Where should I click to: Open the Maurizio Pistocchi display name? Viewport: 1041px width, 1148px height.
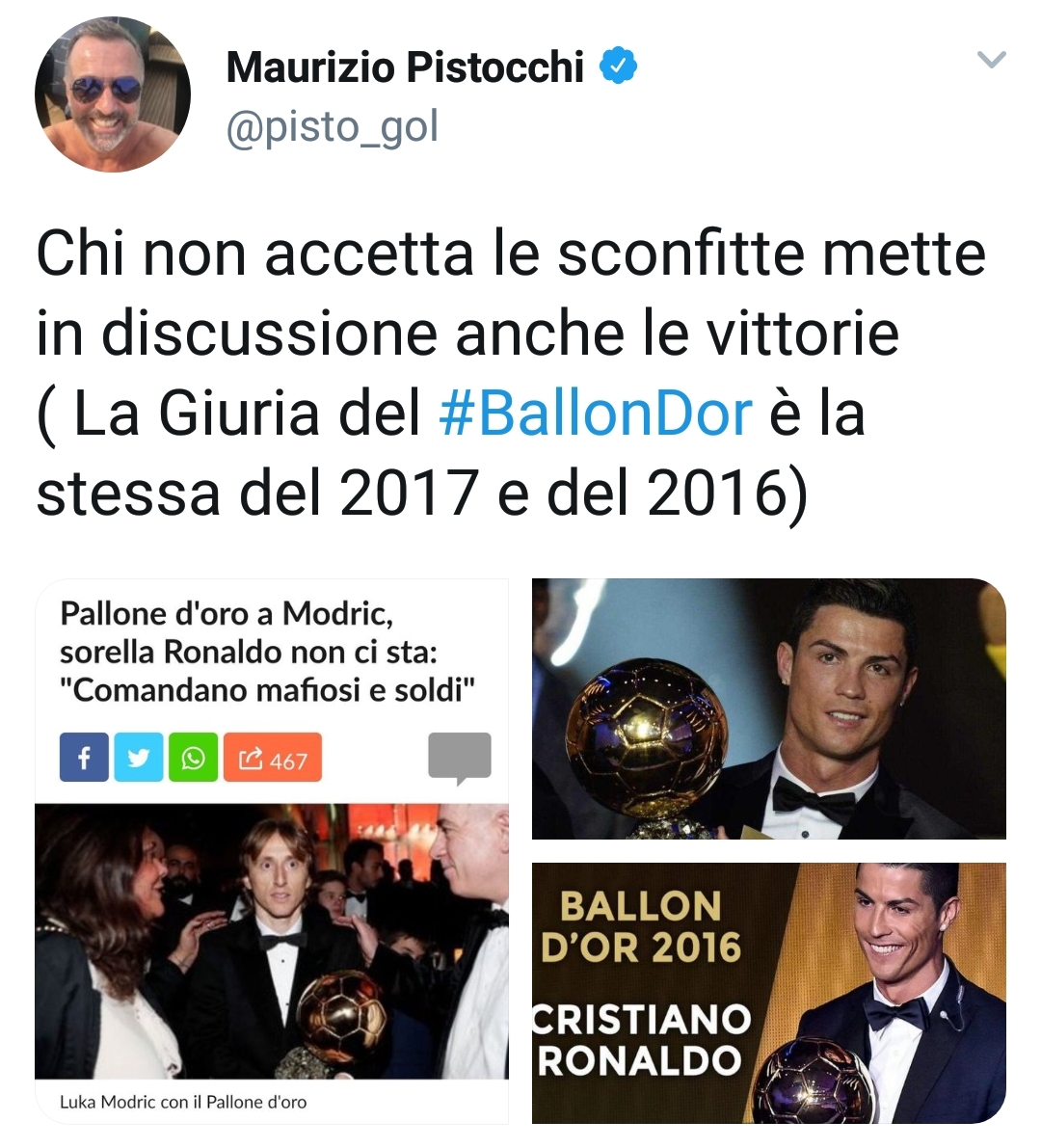tap(405, 67)
